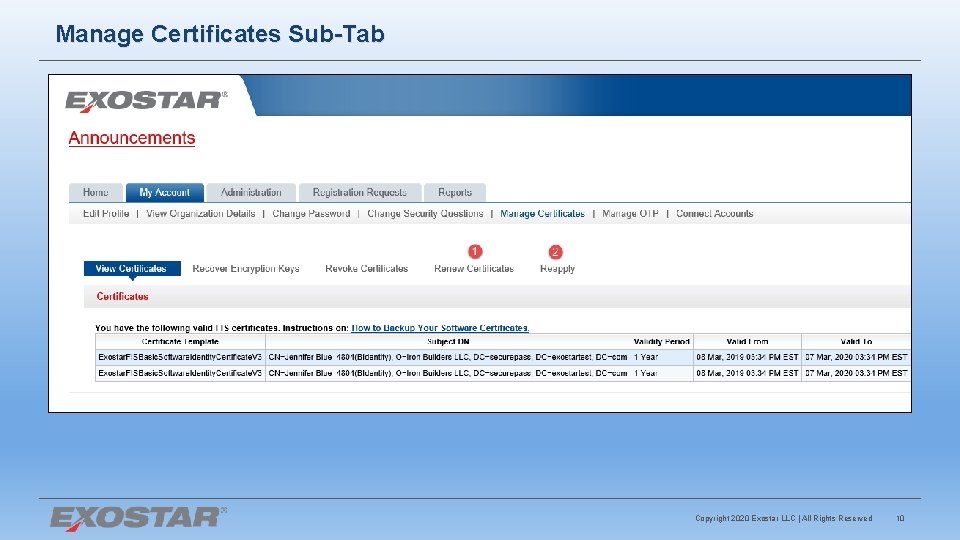The width and height of the screenshot is (960, 540).
Task: Open the Administration tab
Action: [251, 192]
